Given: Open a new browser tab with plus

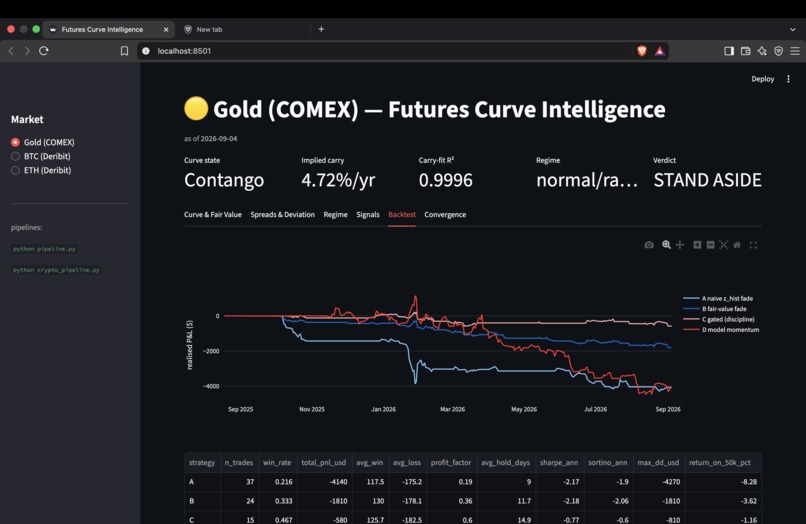Looking at the screenshot, I should click(x=321, y=29).
